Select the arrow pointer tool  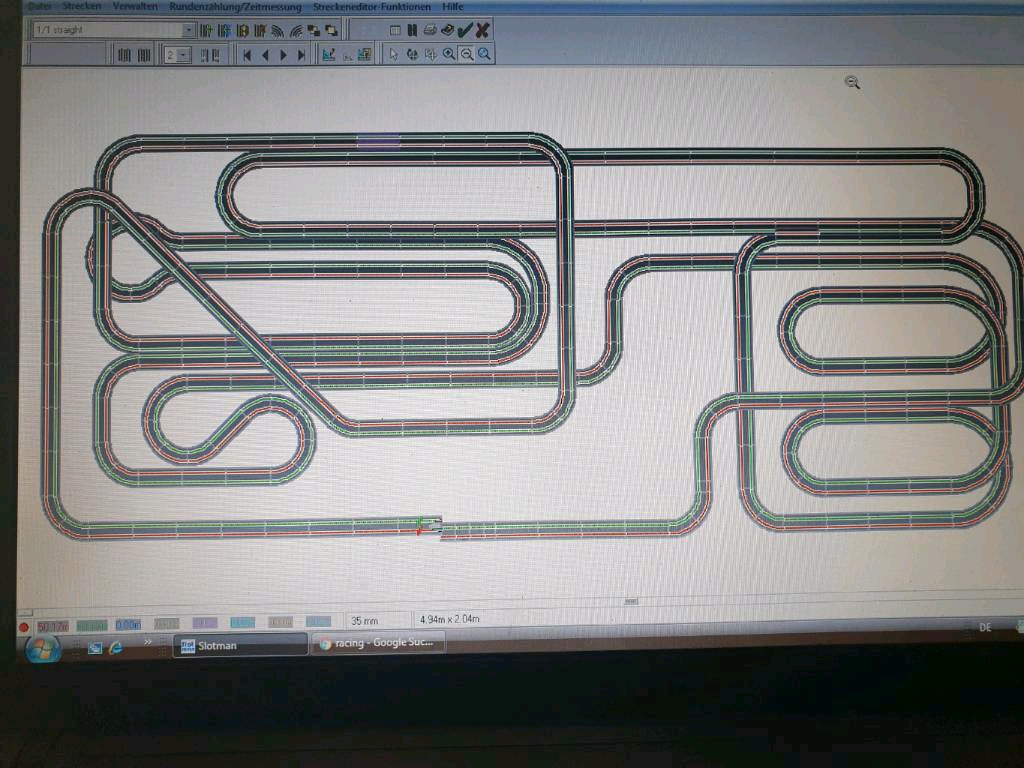(x=393, y=55)
